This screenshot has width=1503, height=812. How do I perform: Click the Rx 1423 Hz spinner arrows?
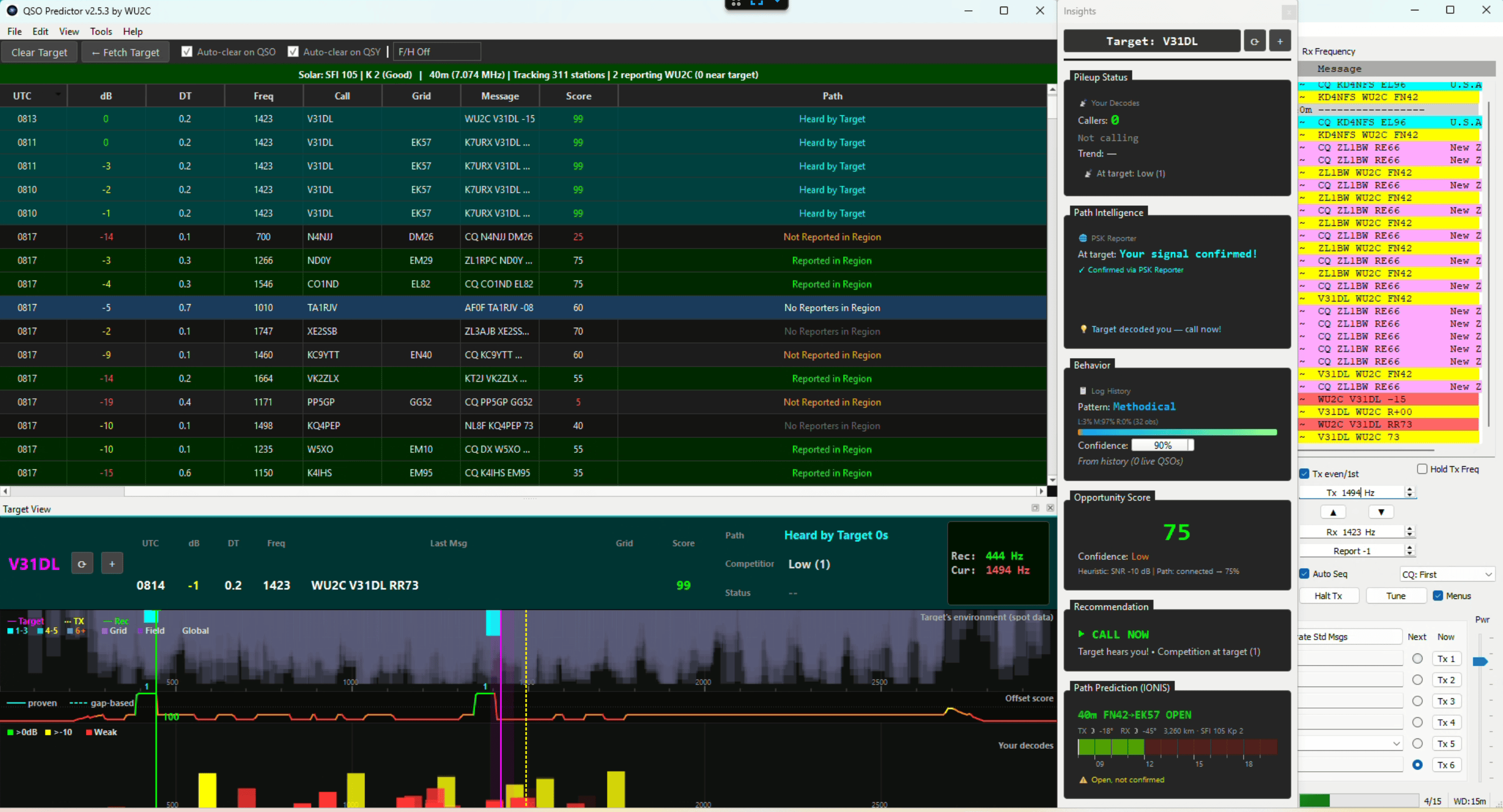click(x=1410, y=532)
